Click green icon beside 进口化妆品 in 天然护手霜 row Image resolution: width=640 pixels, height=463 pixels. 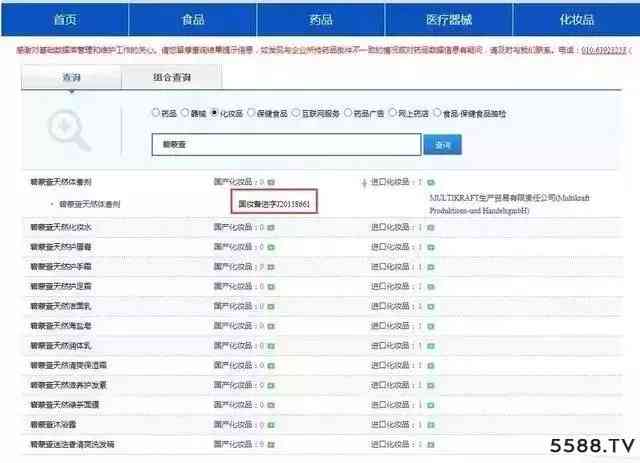(x=430, y=267)
